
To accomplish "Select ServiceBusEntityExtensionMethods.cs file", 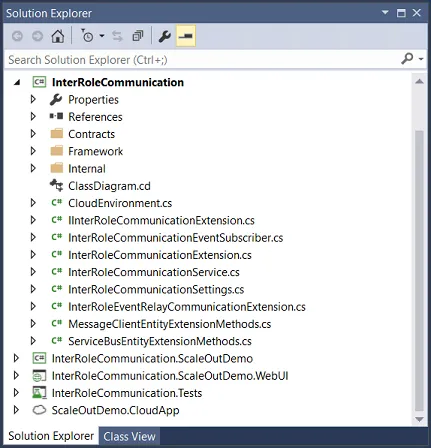I will coord(160,341).
